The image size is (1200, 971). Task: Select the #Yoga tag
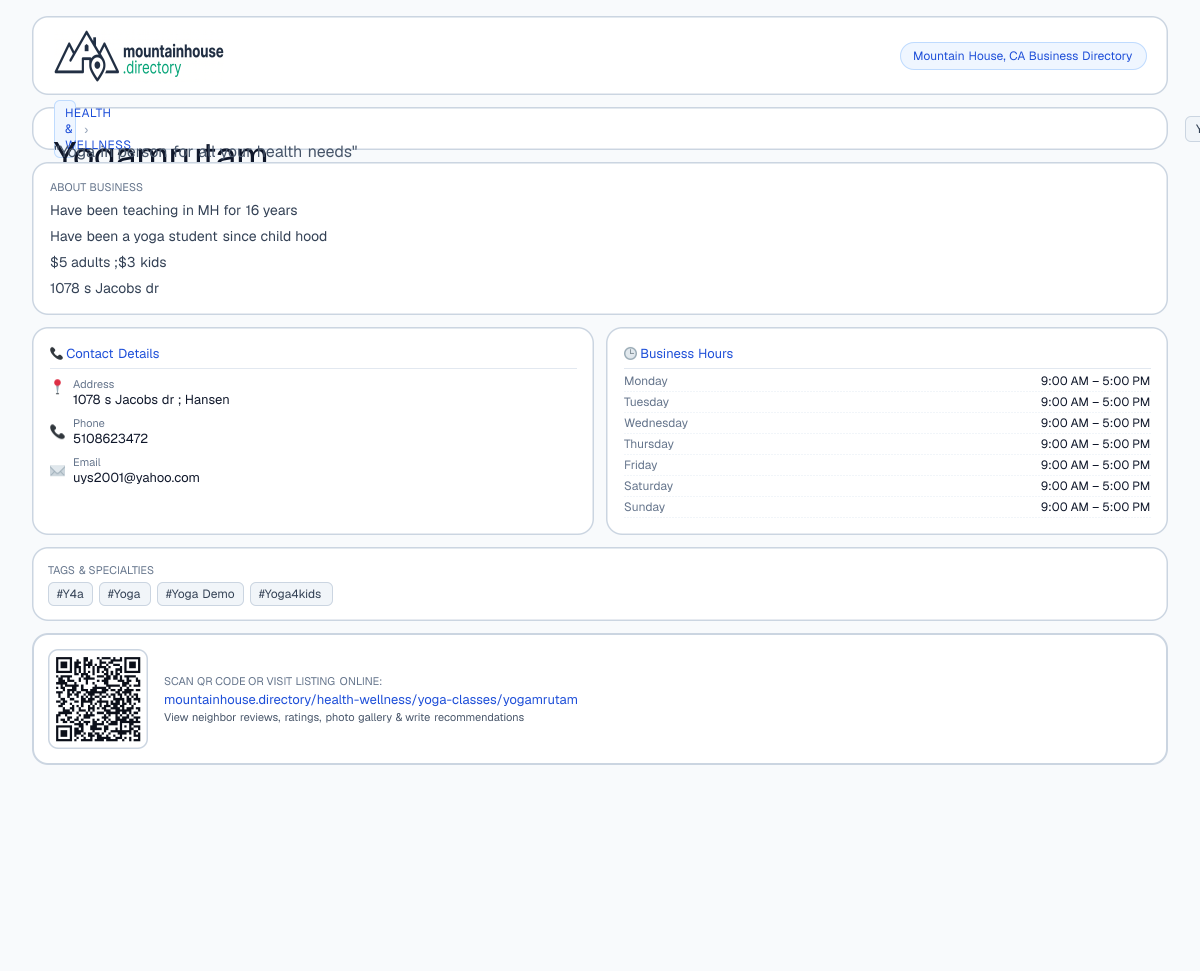[124, 594]
